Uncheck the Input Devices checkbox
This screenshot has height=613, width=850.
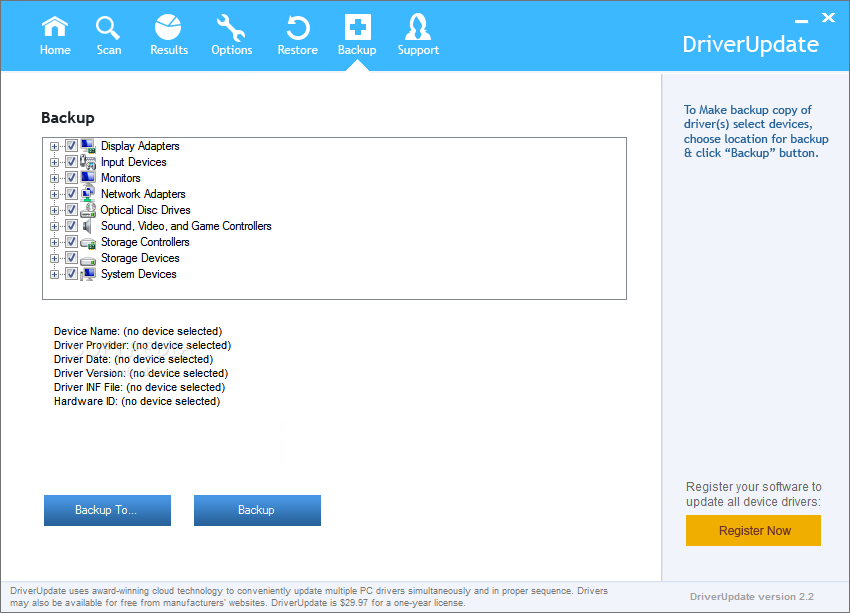coord(71,162)
